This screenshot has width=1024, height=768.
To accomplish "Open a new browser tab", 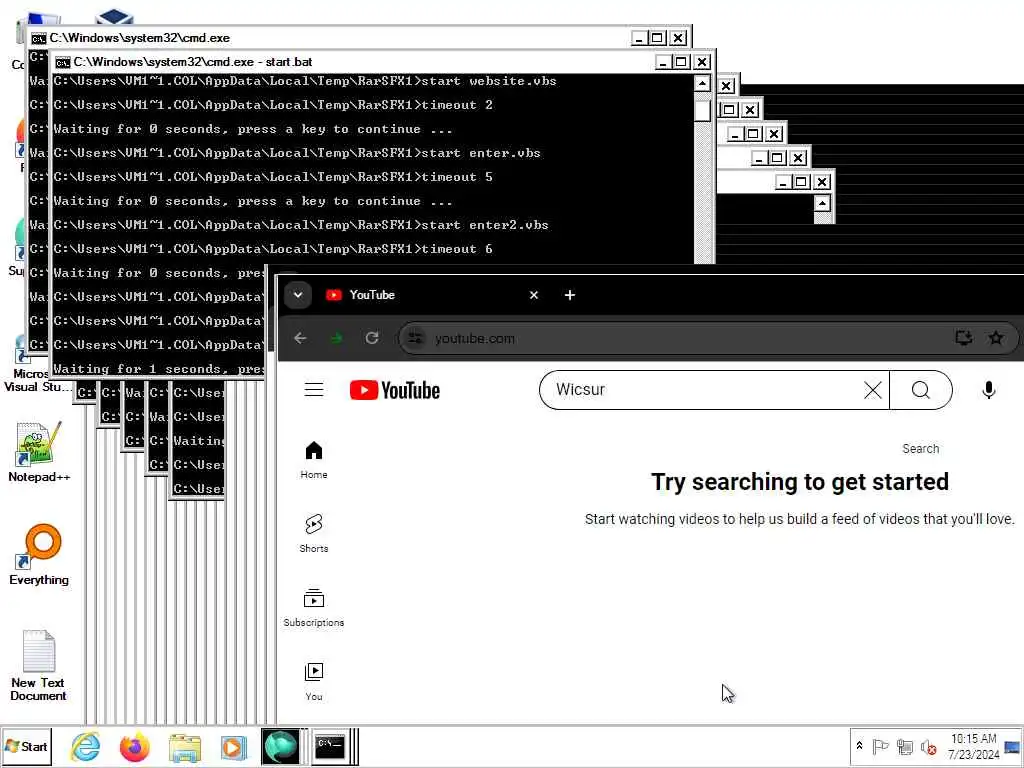I will (x=569, y=295).
